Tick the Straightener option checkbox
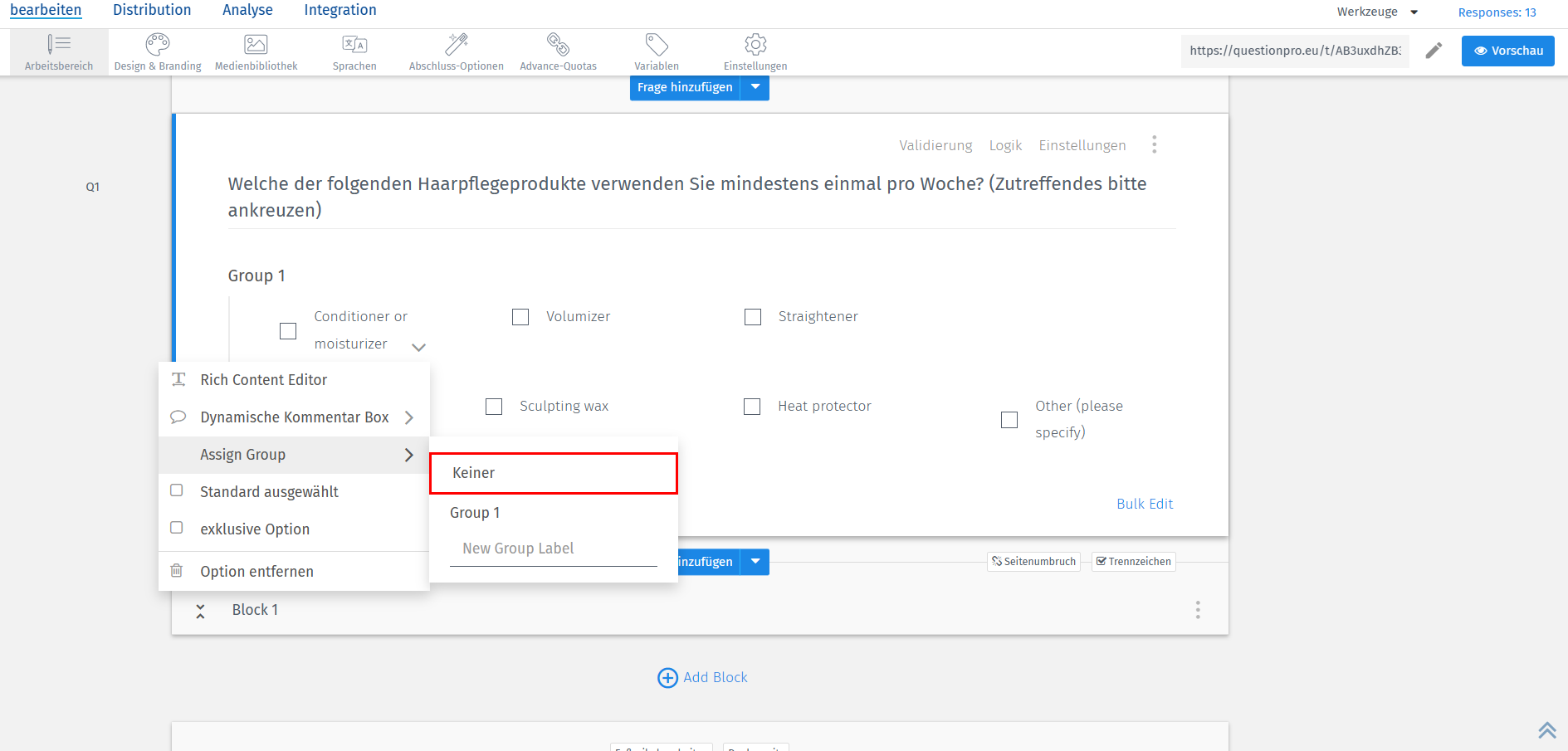 [753, 317]
